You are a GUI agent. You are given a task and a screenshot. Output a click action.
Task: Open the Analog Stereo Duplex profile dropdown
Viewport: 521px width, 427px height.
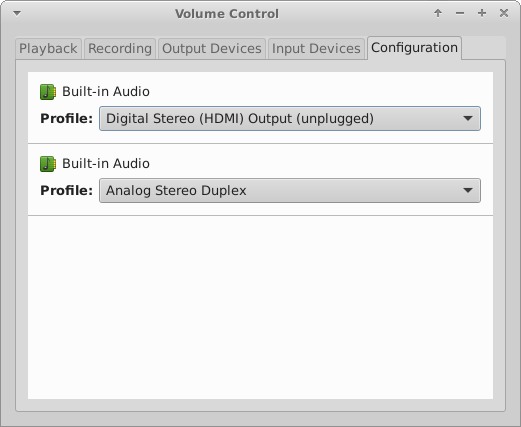coord(290,190)
